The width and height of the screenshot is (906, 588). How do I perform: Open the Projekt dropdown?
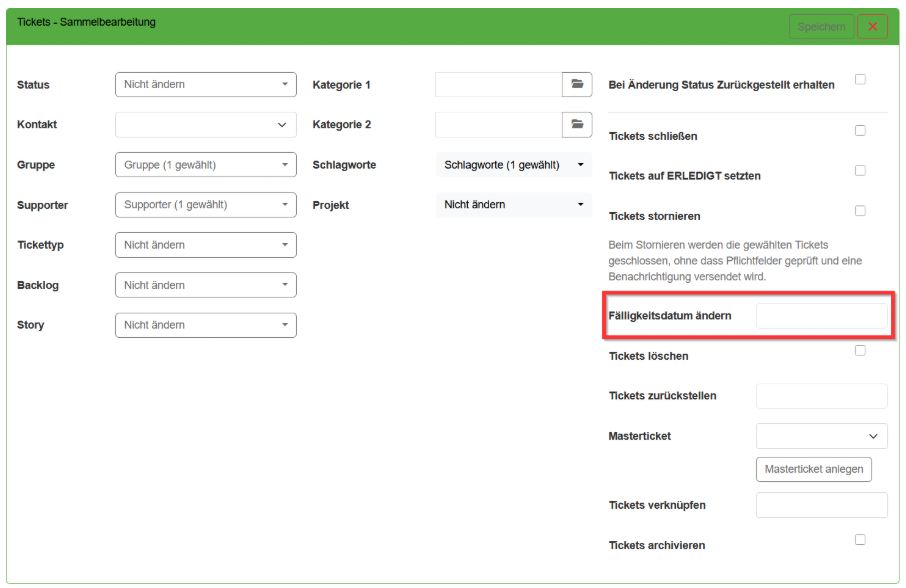[x=514, y=205]
